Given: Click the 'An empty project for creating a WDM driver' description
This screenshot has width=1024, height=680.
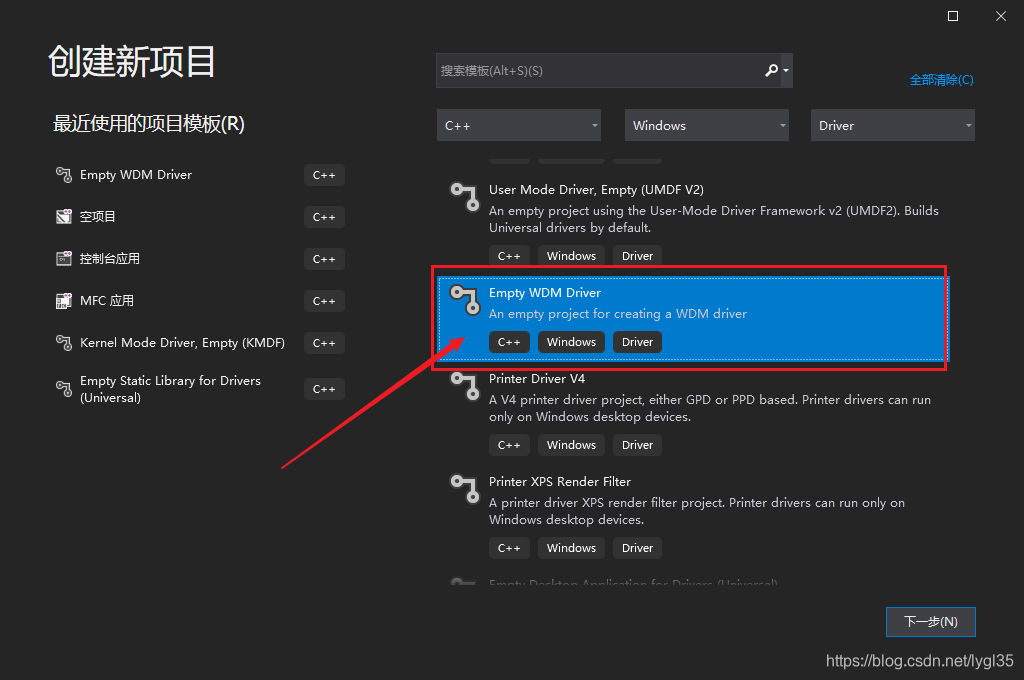Looking at the screenshot, I should pos(618,314).
